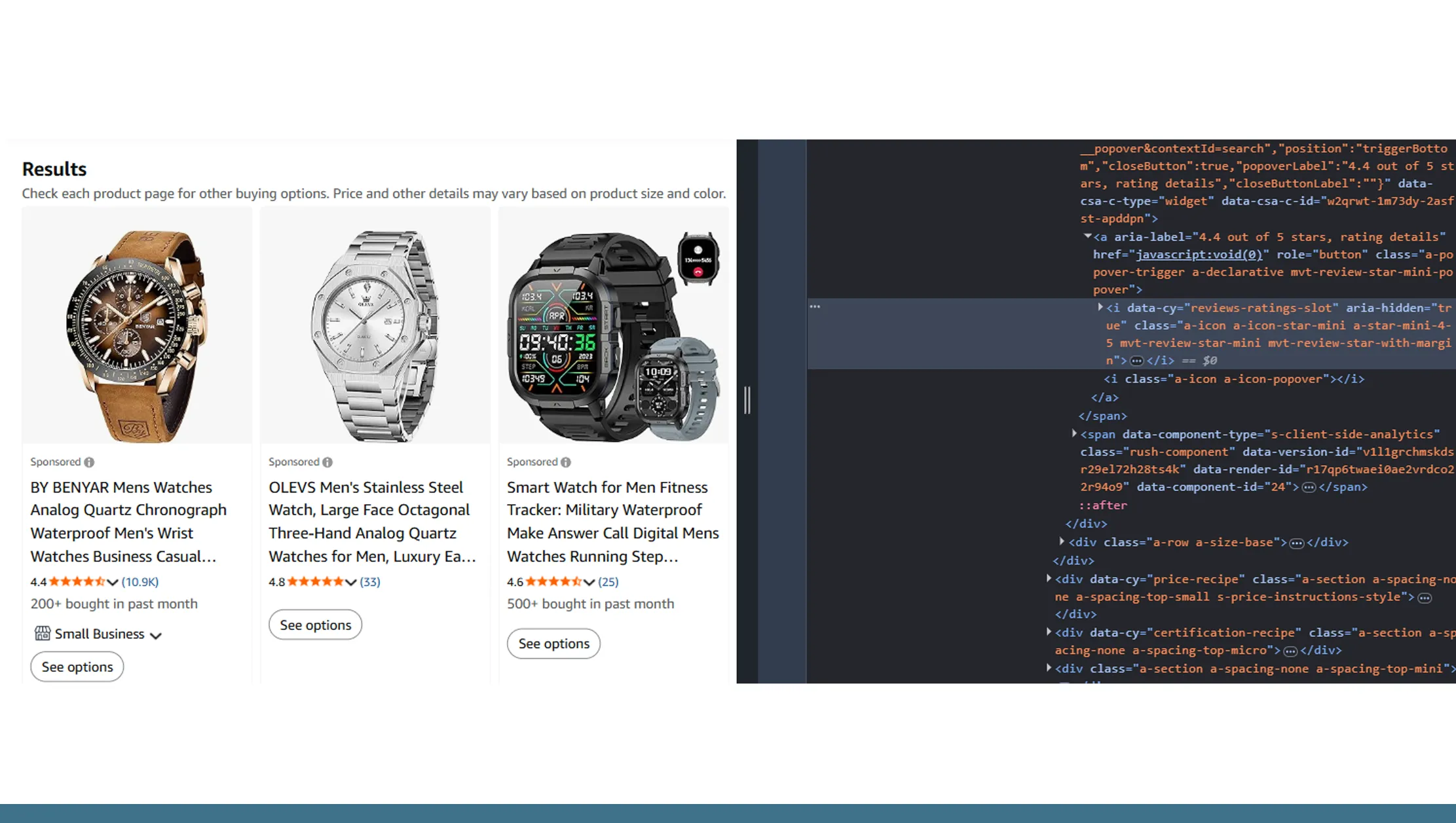Click See options for the BENYAR watch
Viewport: 1456px width, 823px height.
77,667
